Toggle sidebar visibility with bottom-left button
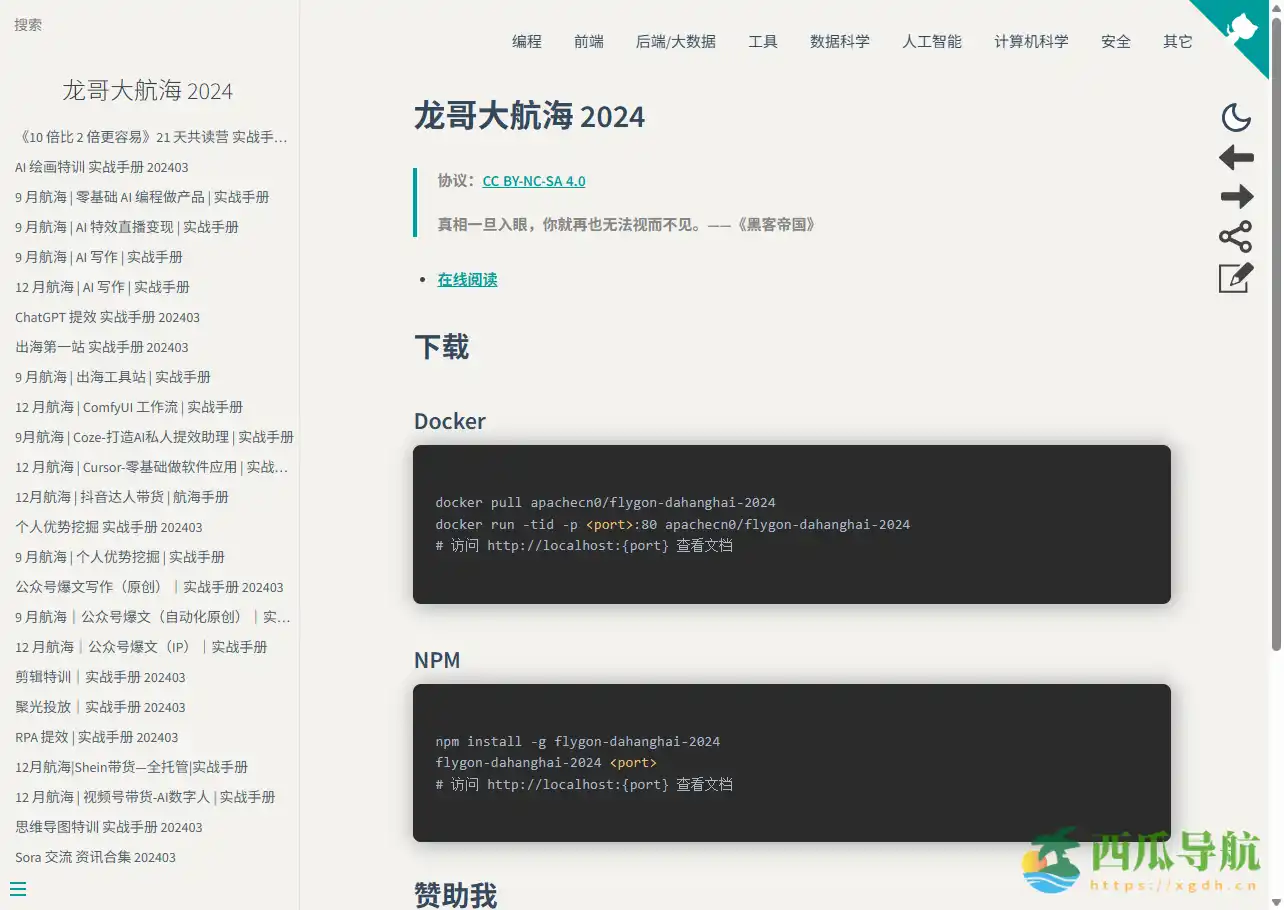1284x910 pixels. [x=18, y=888]
